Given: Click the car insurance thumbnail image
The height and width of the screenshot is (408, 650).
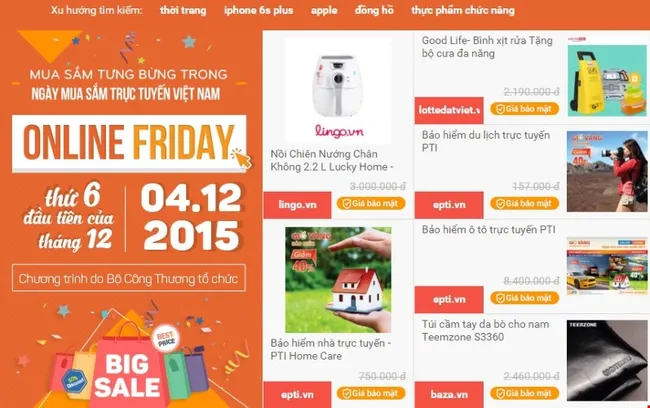Looking at the screenshot, I should pos(607,266).
